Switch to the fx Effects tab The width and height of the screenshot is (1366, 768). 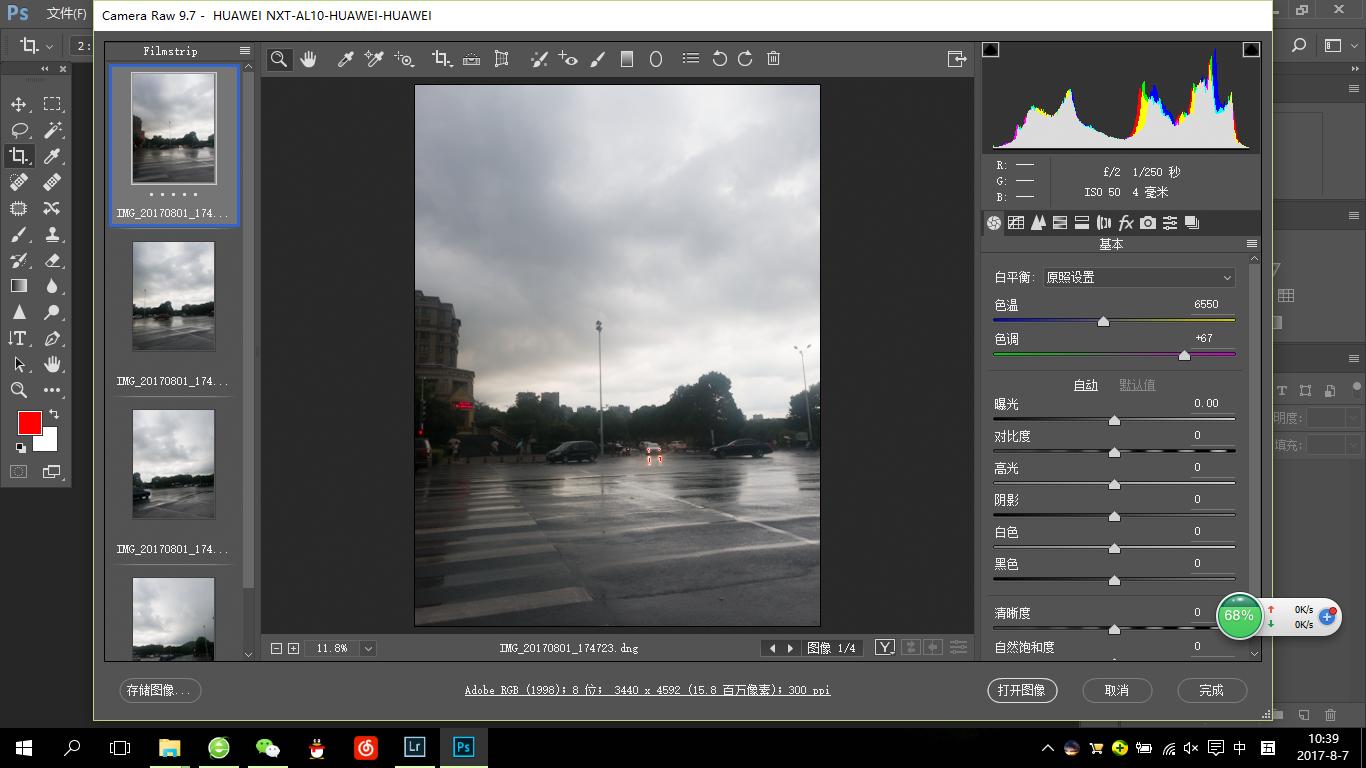click(x=1125, y=223)
